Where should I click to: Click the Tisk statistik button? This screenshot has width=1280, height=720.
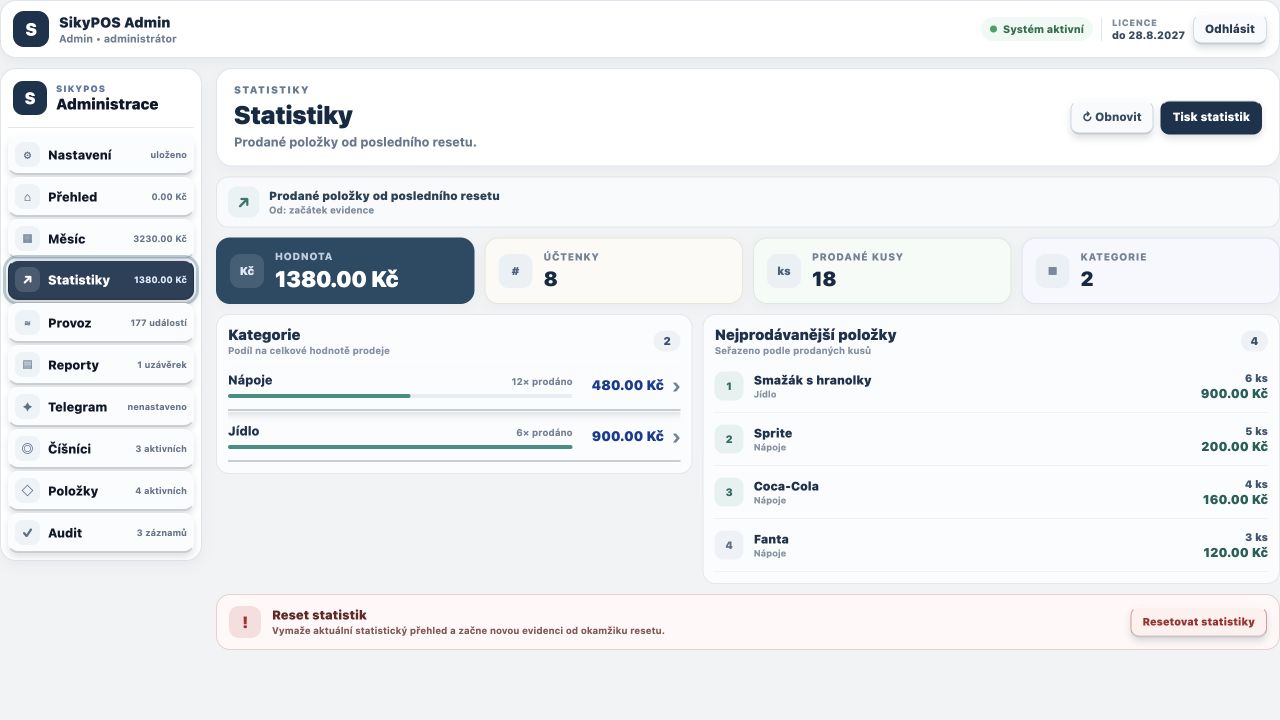1211,117
